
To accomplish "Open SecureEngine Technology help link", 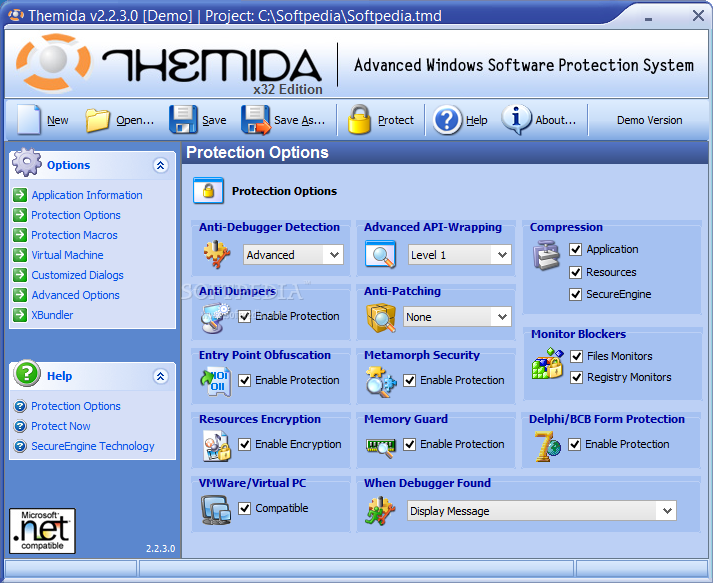I will 93,446.
